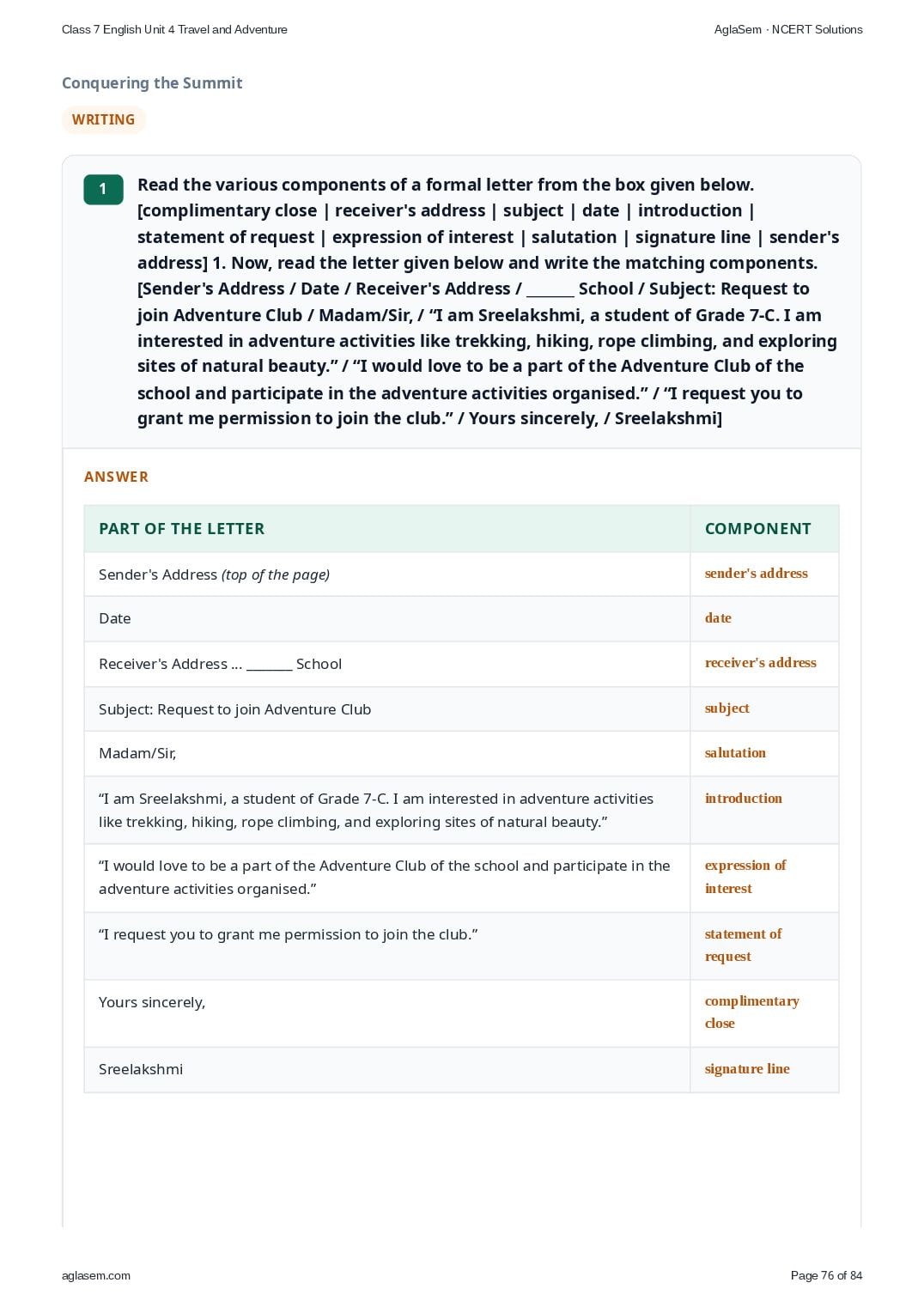Viewport: 924px width, 1307px height.
Task: Click the AglaSem NCERT Solutions header text
Action: (788, 29)
